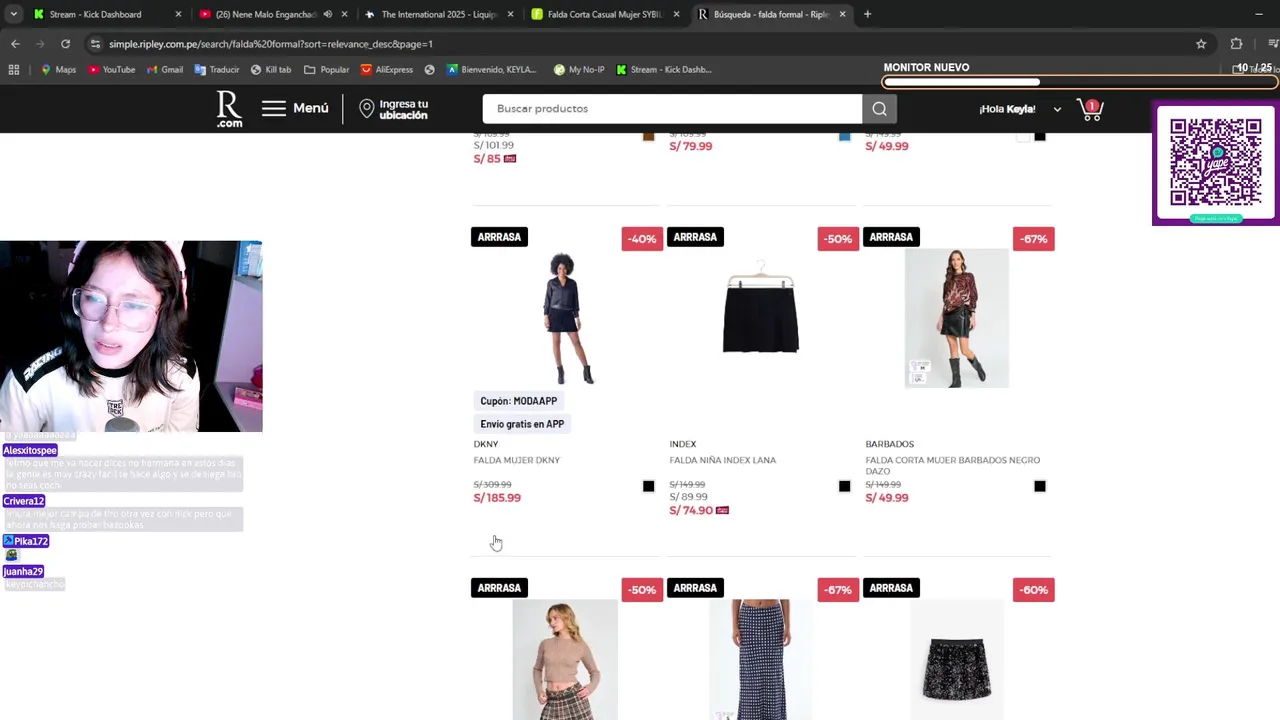
Task: Open the Traducir bookmark
Action: pyautogui.click(x=217, y=70)
